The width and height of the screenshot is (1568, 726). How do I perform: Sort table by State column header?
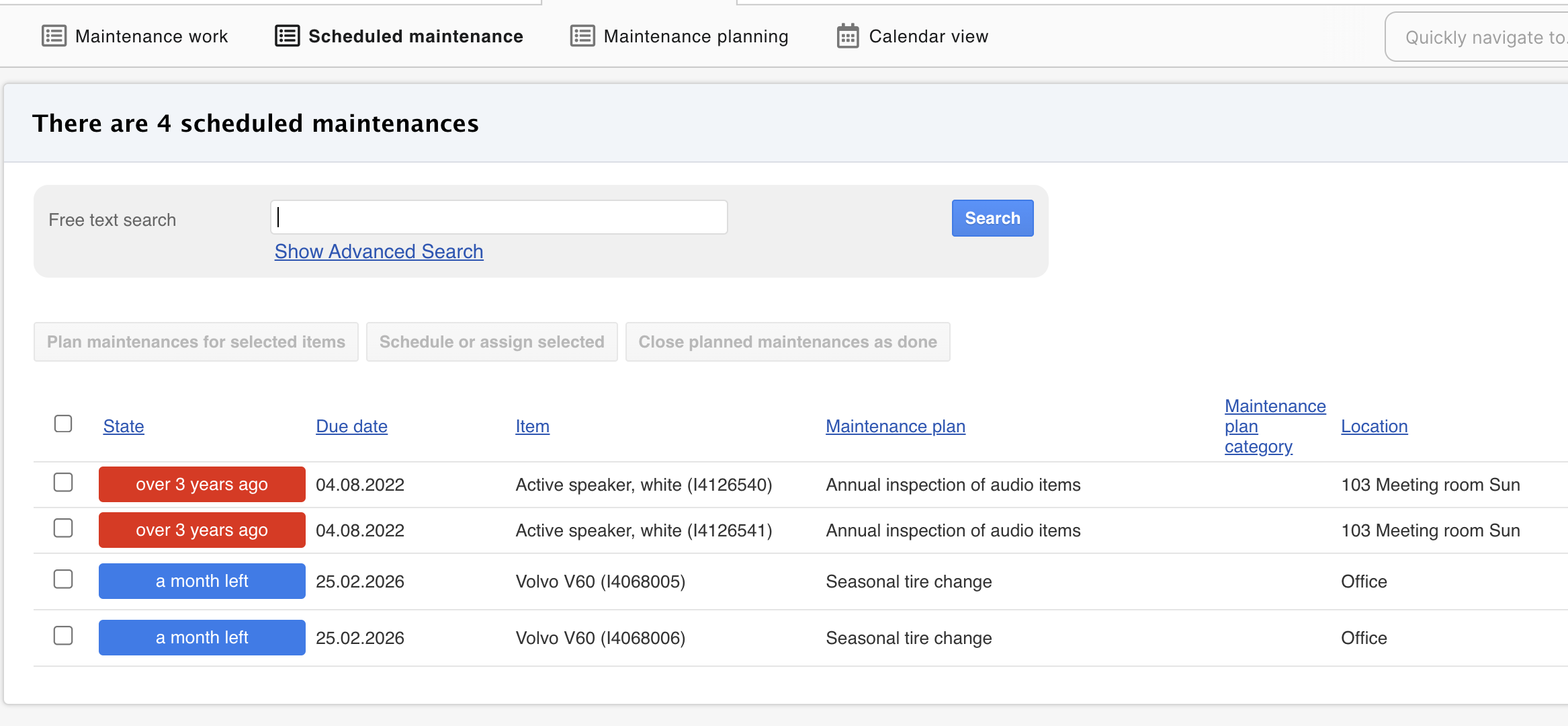tap(124, 426)
